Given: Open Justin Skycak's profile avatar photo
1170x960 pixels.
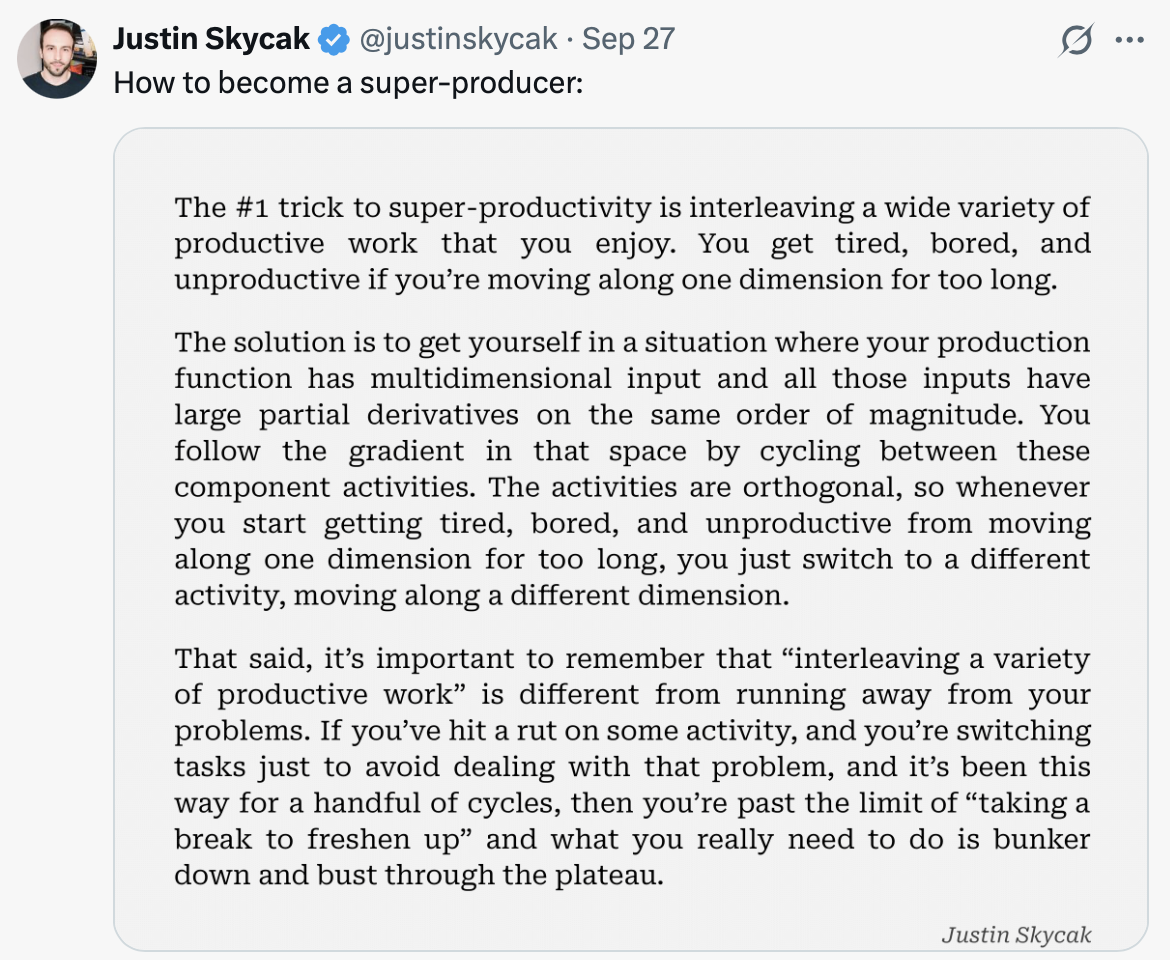Looking at the screenshot, I should (x=57, y=59).
